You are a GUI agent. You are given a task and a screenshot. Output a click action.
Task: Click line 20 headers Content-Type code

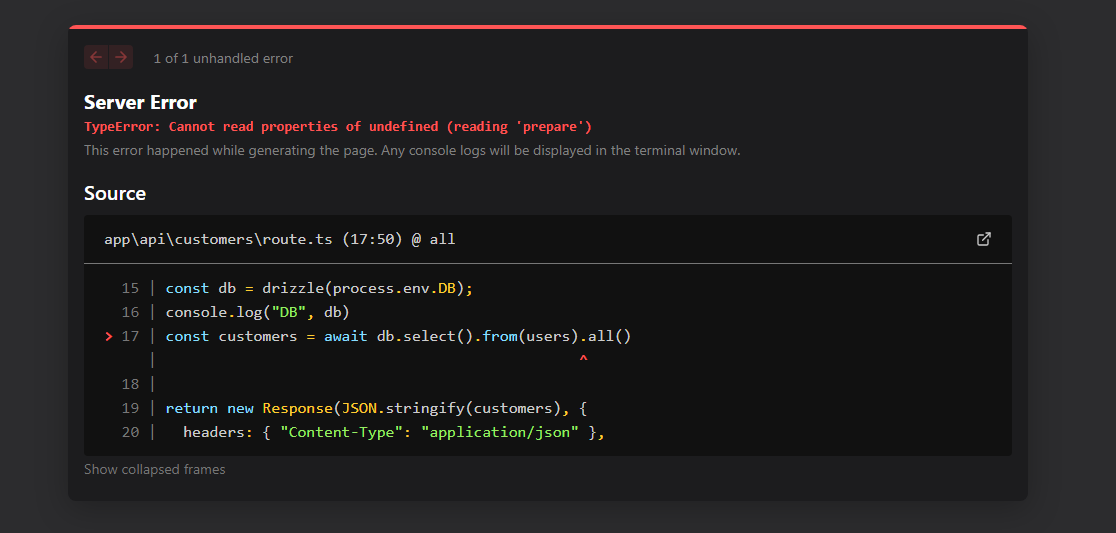click(394, 432)
